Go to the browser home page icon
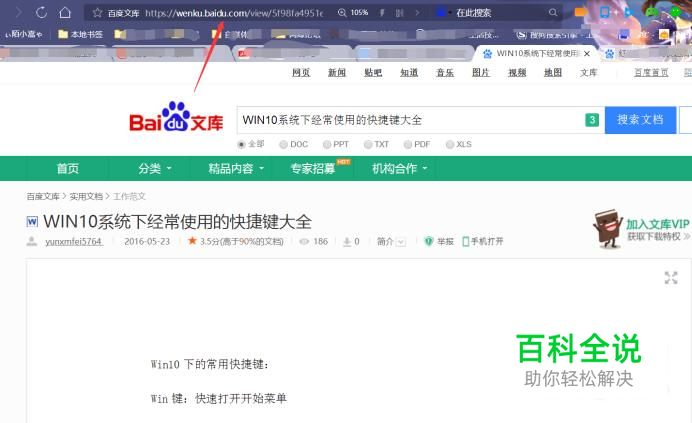The image size is (692, 423). [65, 12]
